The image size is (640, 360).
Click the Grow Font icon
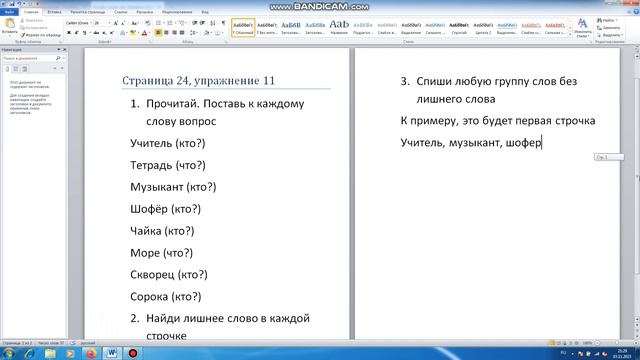[116, 23]
